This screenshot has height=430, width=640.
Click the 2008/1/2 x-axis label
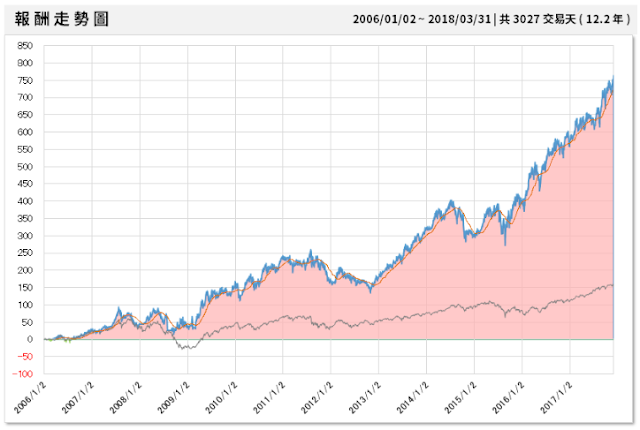[126, 398]
